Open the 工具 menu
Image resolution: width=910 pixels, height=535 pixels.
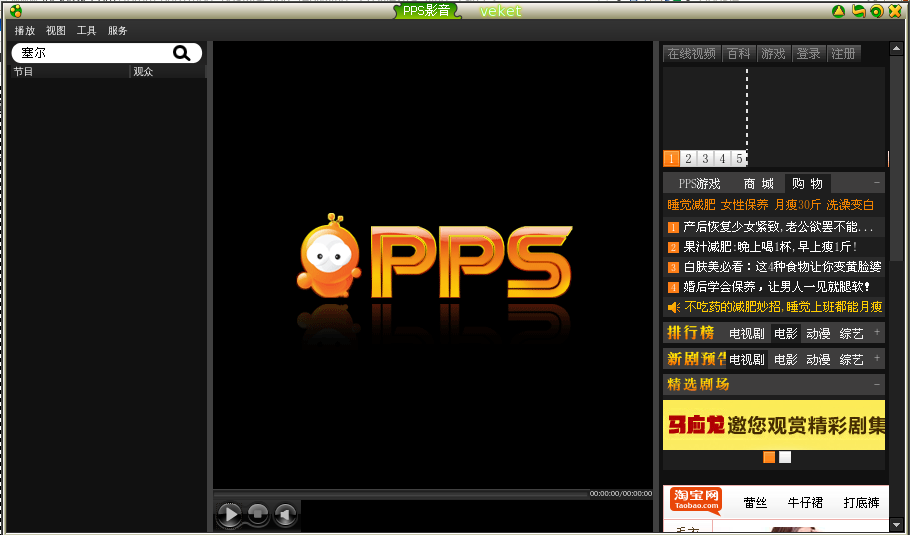point(86,31)
